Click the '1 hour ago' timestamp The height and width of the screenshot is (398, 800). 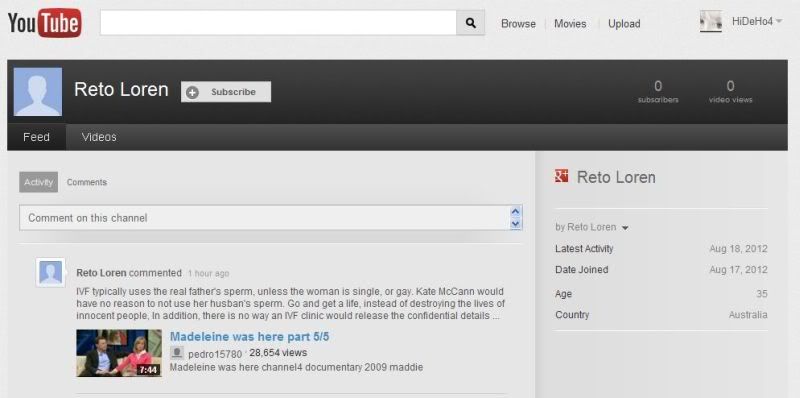(x=209, y=273)
